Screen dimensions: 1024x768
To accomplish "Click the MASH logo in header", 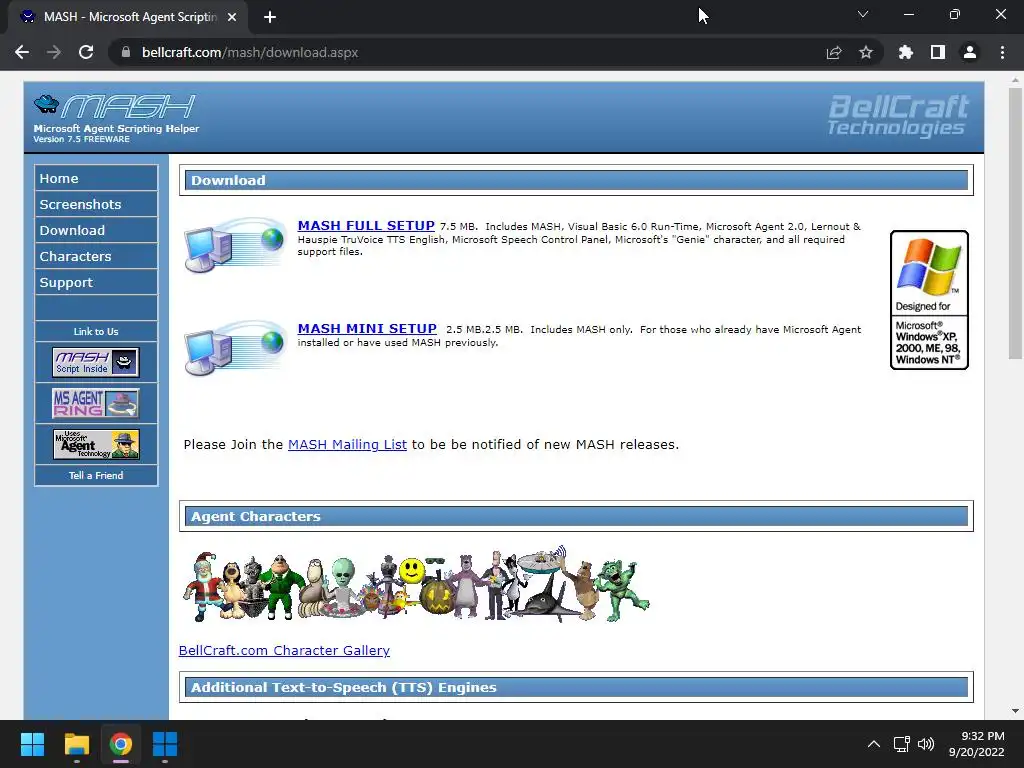I will click(115, 106).
